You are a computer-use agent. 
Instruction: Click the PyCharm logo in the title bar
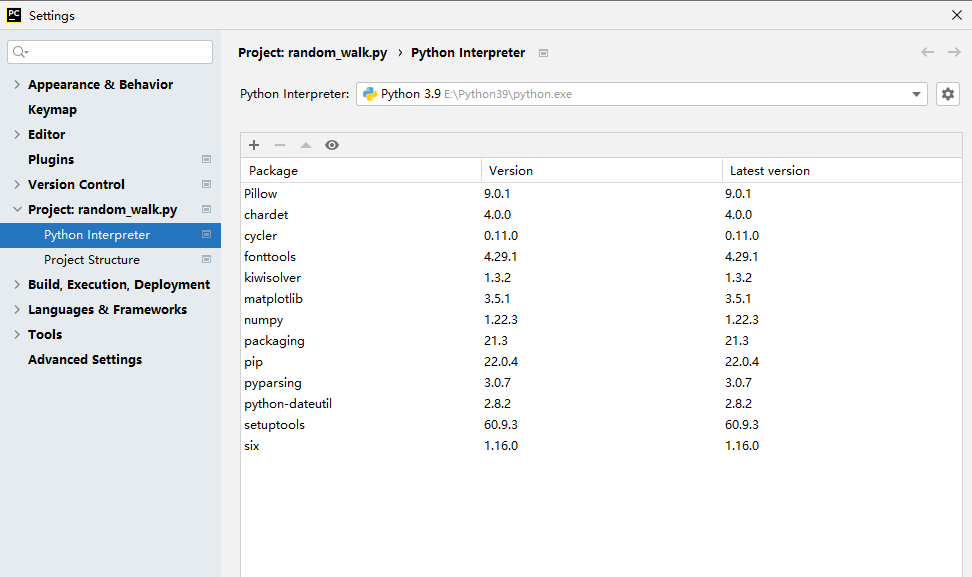click(x=14, y=15)
